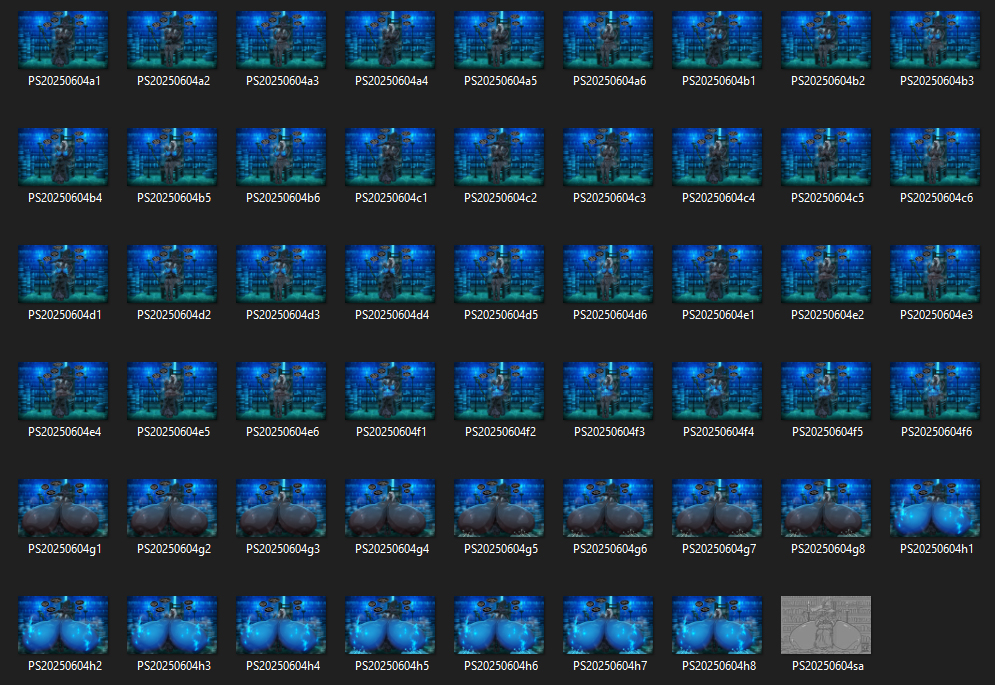Select the PS20250604d5 thumbnail
The image size is (995, 685).
point(499,274)
